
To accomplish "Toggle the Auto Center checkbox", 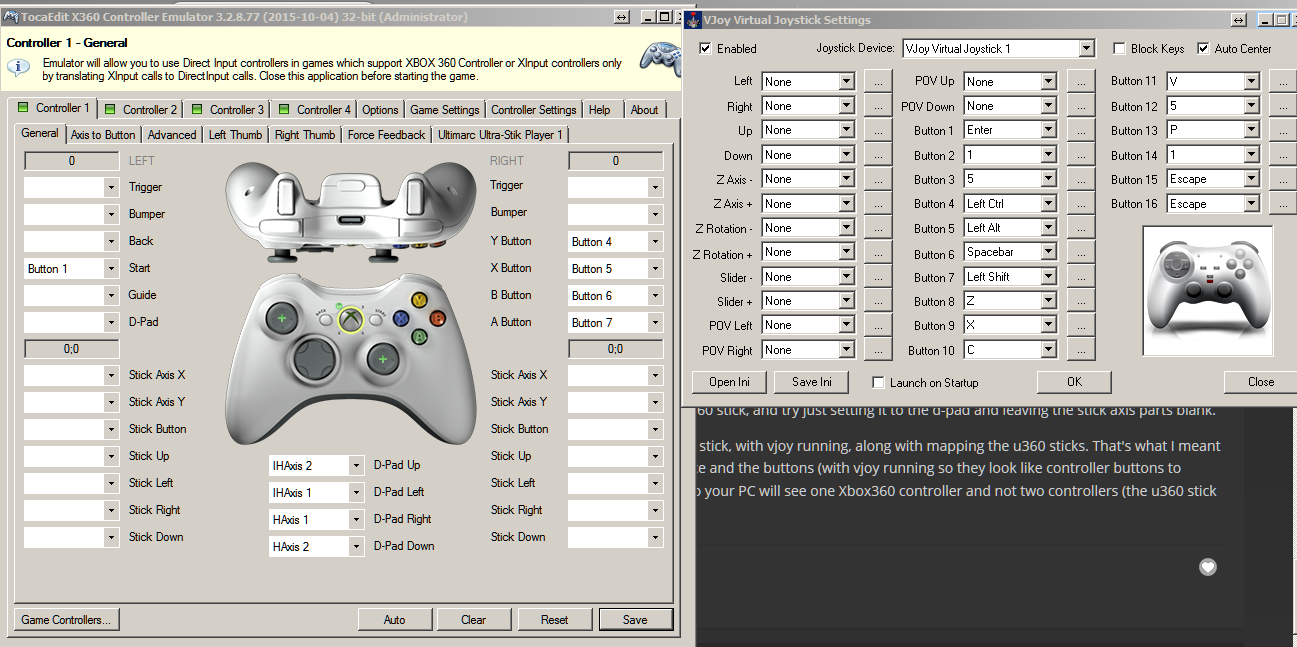I will point(1203,48).
